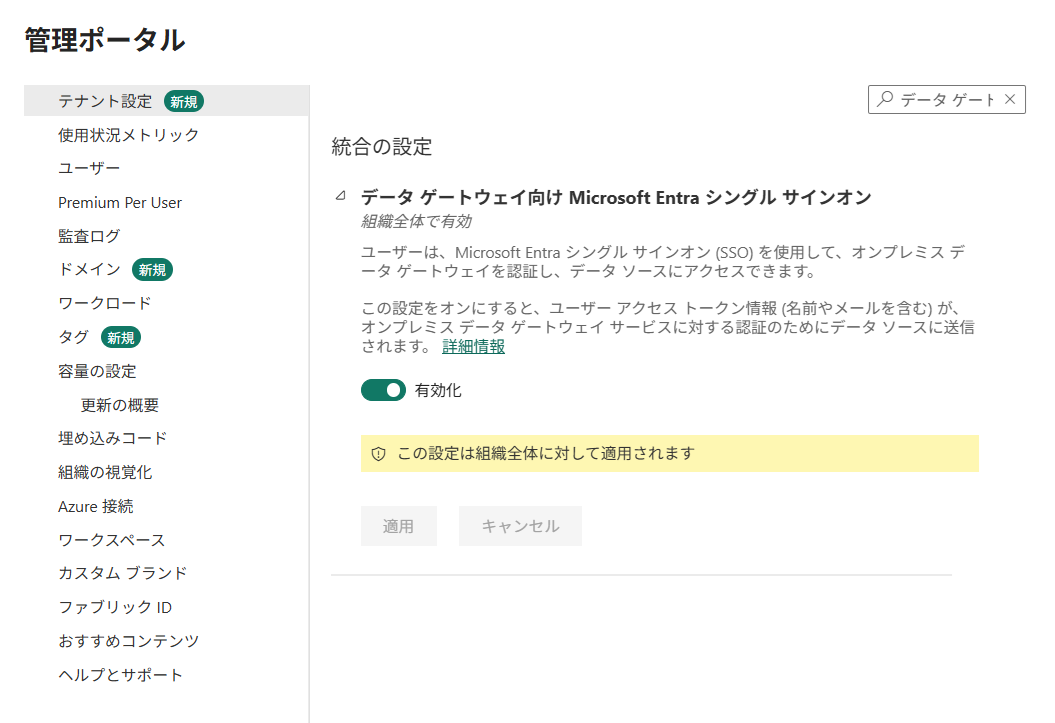This screenshot has height=723, width=1055.
Task: Collapse the データ ゲートウェイ setting triangle
Action: point(340,196)
